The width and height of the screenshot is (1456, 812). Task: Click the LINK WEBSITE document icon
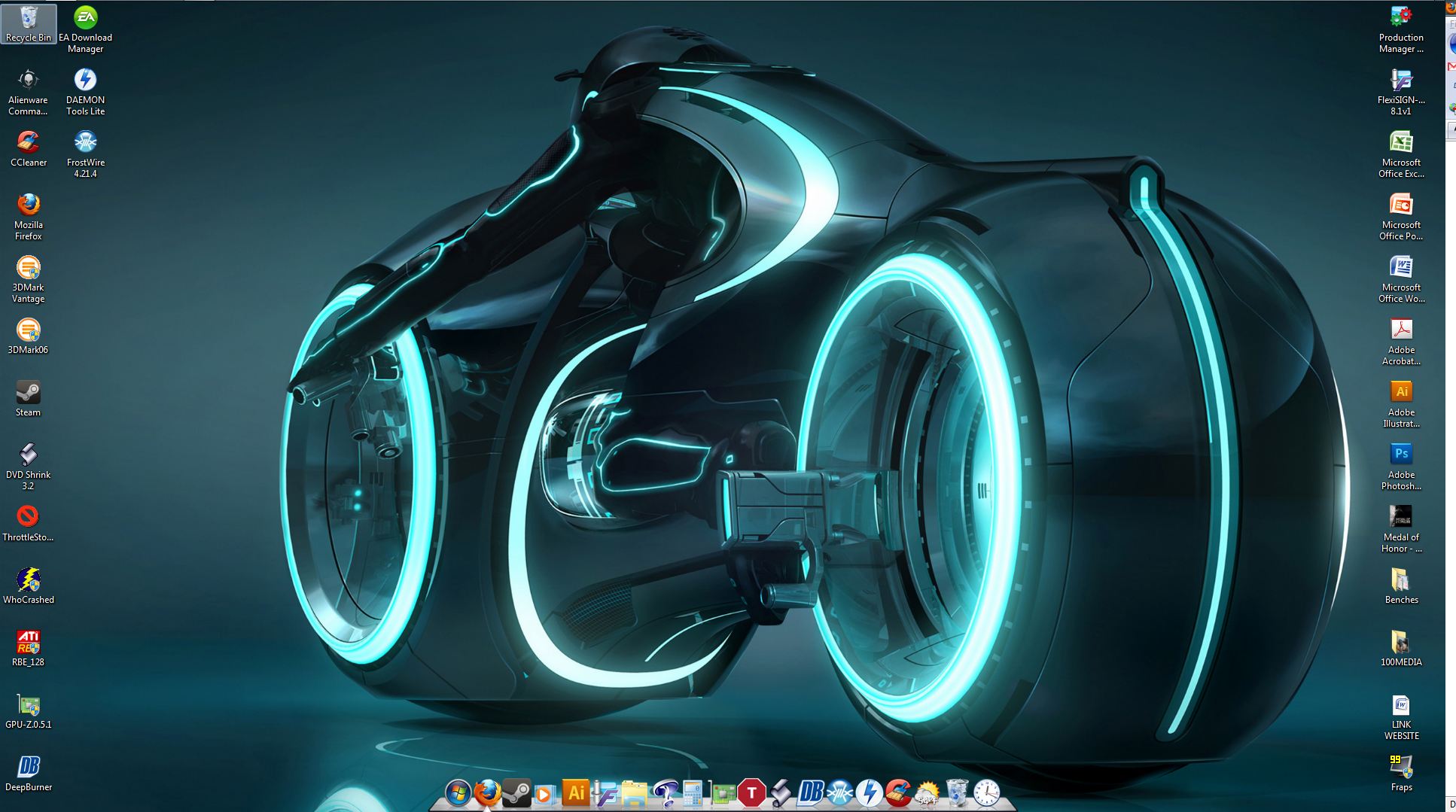[1401, 716]
